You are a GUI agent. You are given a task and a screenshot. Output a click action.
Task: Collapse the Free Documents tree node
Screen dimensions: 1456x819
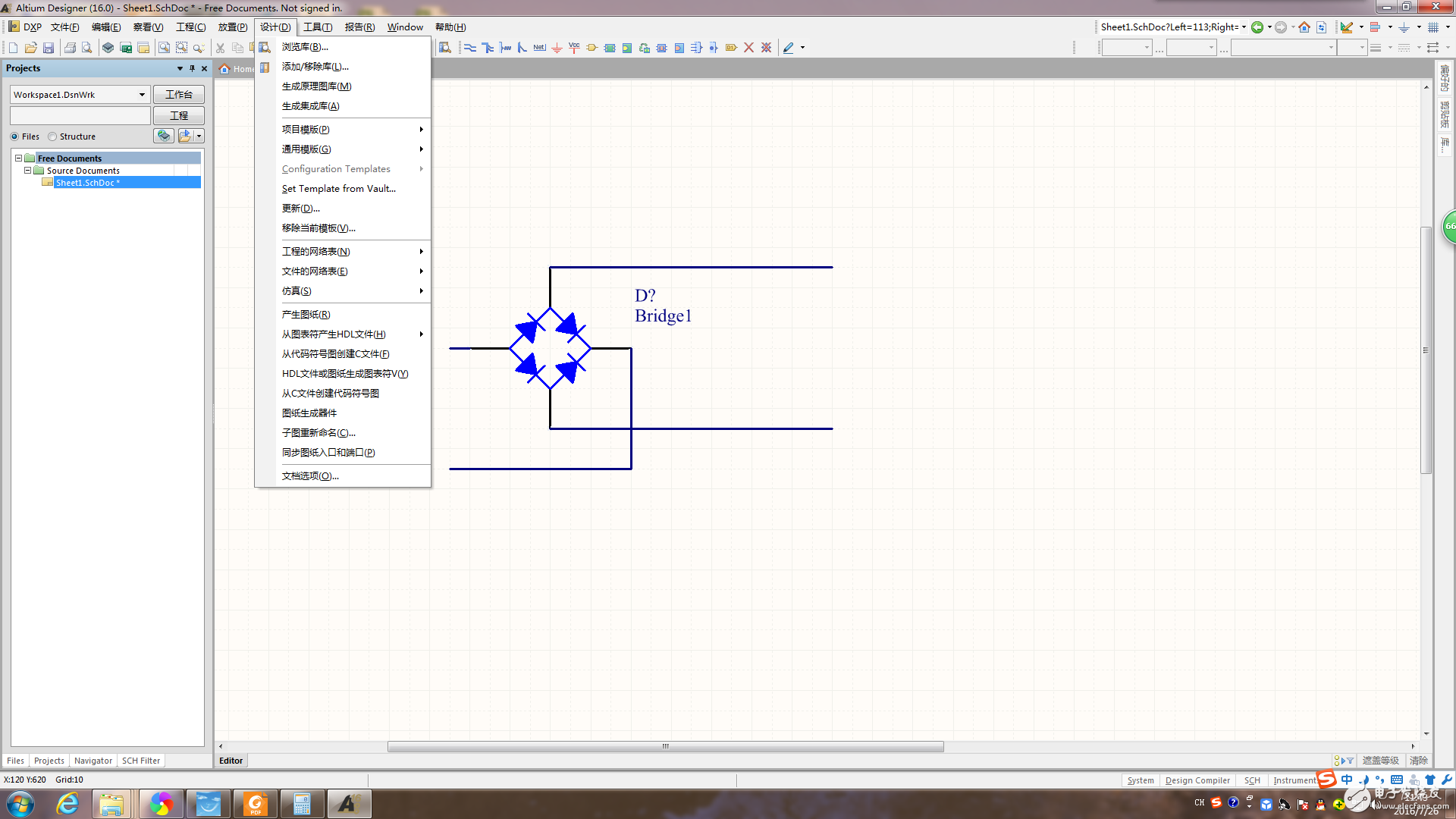coord(19,158)
